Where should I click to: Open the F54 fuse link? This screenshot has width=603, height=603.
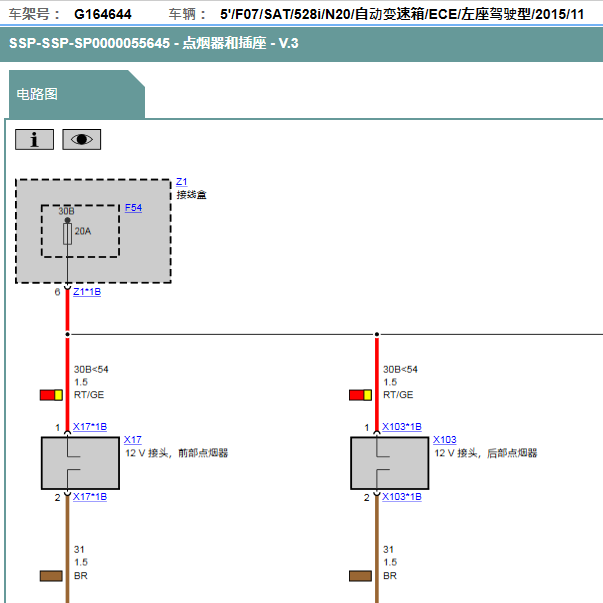click(133, 208)
